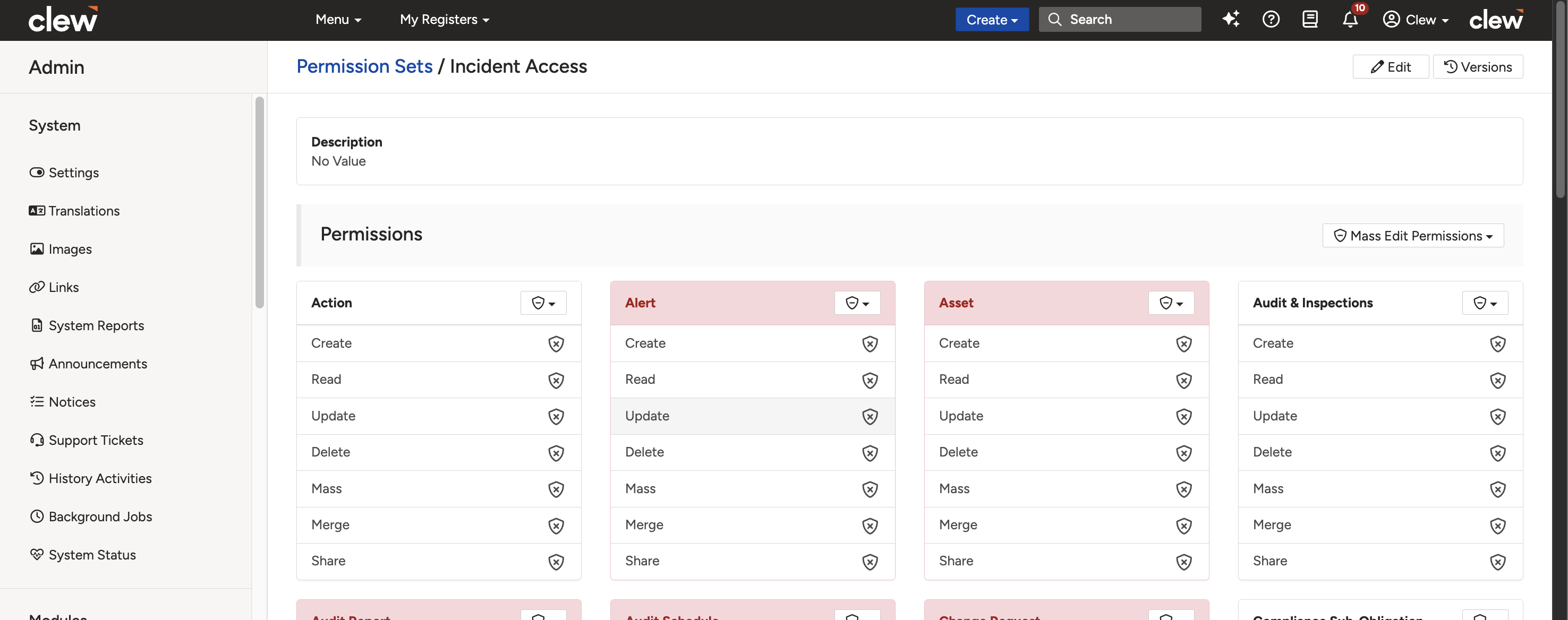1568x620 pixels.
Task: Toggle Action Delete permission shield
Action: tap(556, 453)
